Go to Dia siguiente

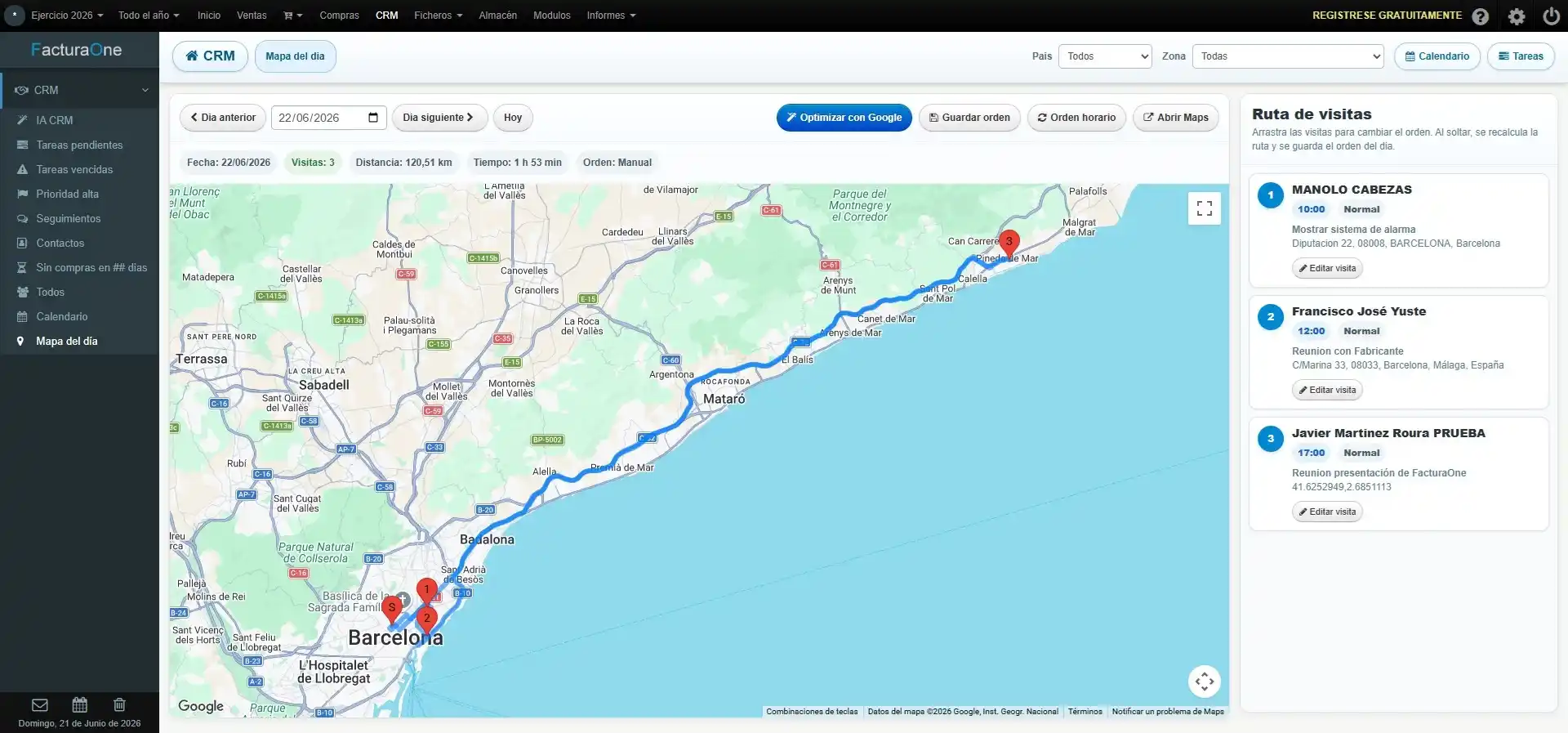tap(439, 118)
